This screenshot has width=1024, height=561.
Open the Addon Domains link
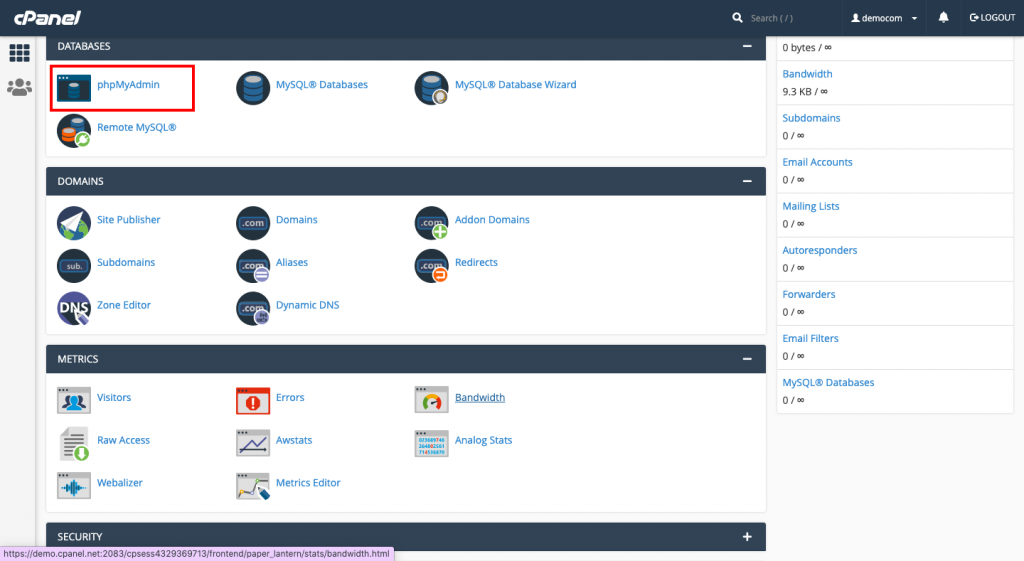(492, 219)
